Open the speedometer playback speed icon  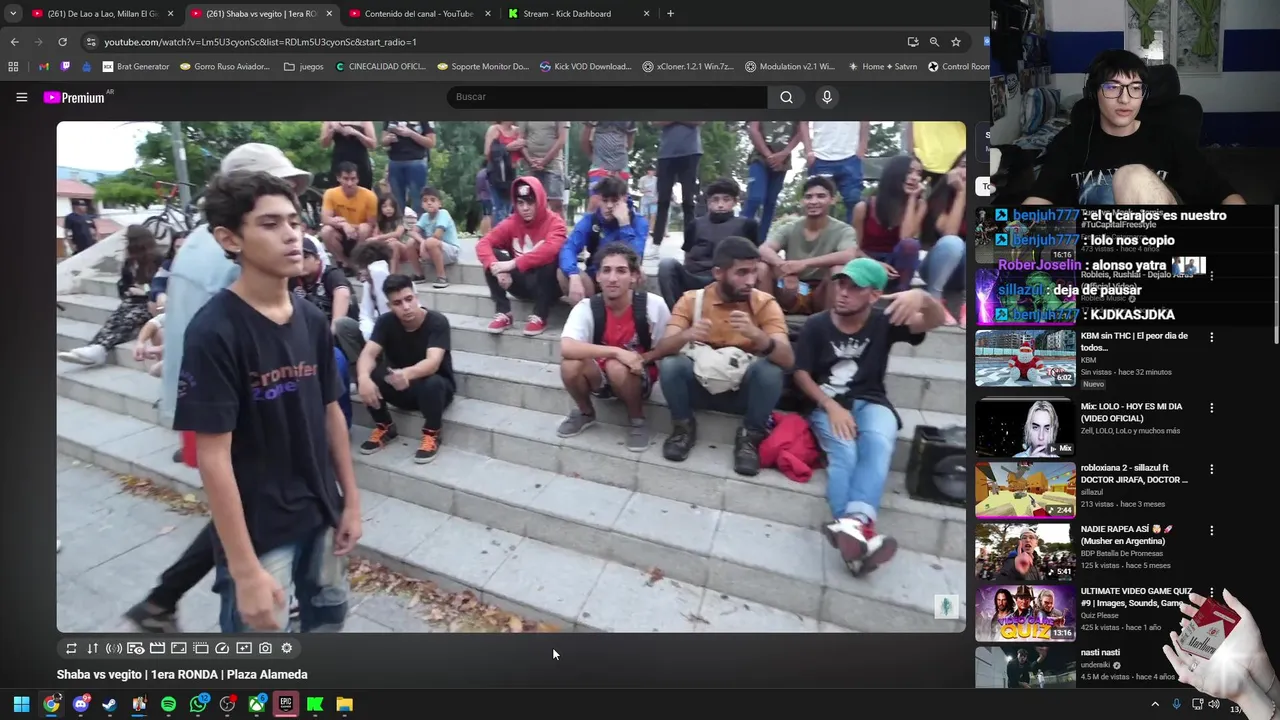coord(222,648)
